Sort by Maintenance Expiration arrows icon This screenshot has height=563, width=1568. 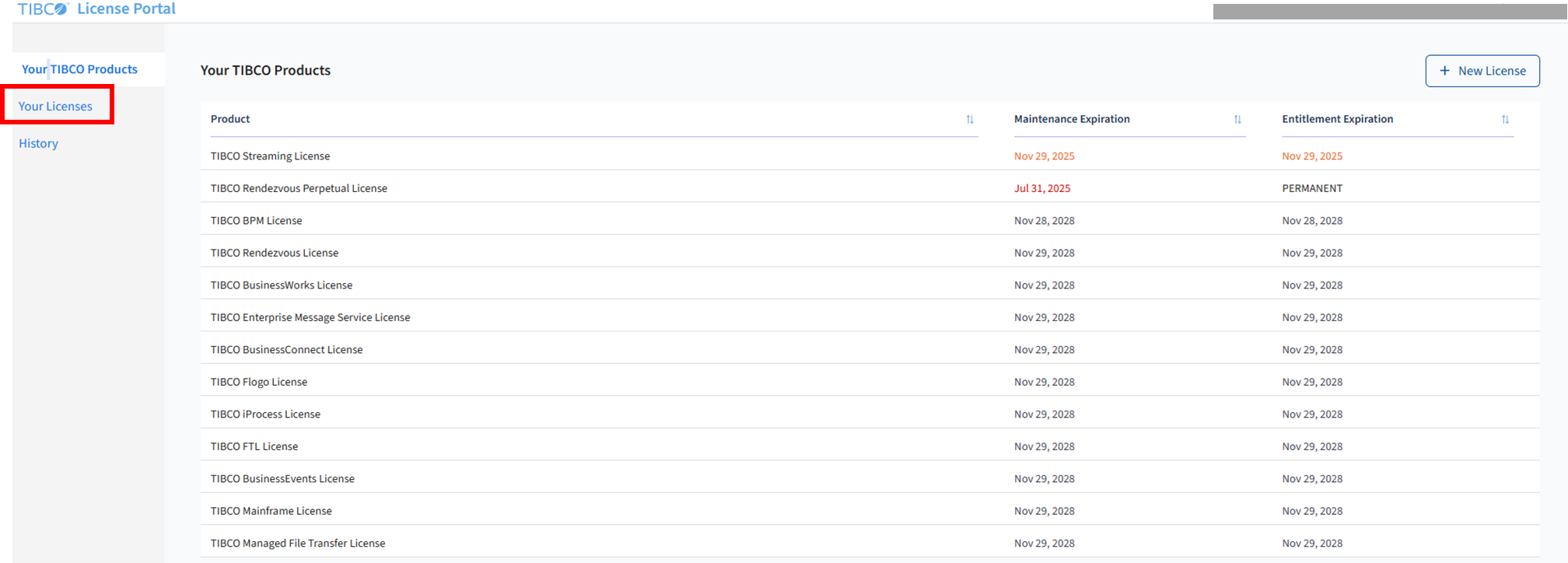(x=1237, y=120)
